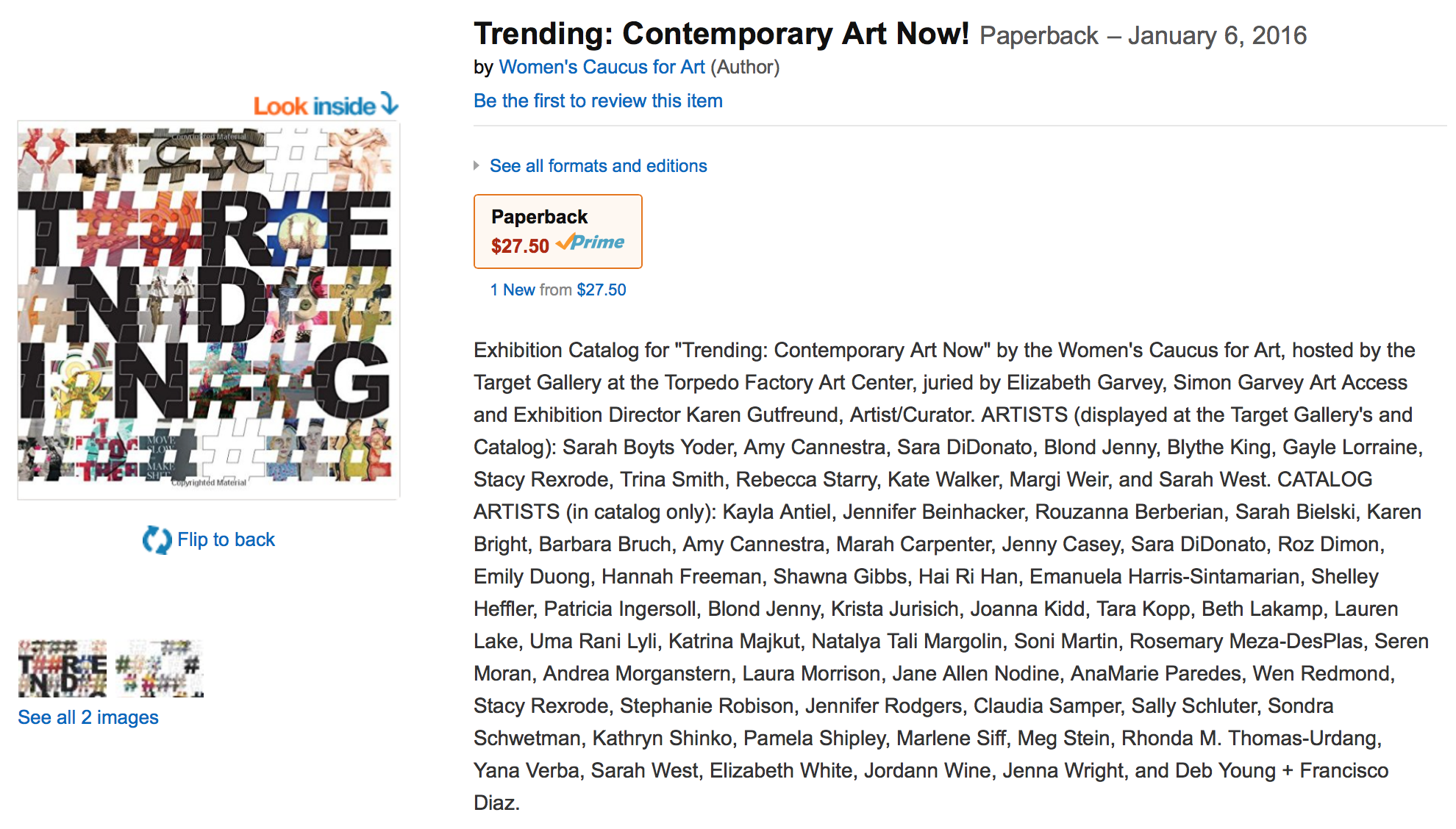Click the large Trending book cover image
This screenshot has width=1456, height=829.
[x=209, y=309]
